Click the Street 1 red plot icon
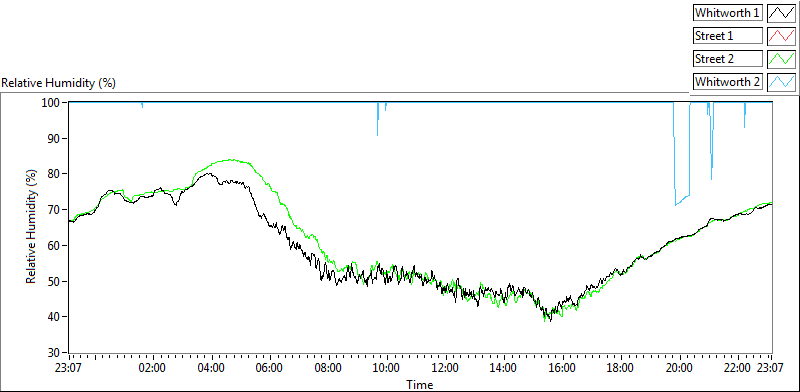Image resolution: width=800 pixels, height=392 pixels. click(x=781, y=36)
